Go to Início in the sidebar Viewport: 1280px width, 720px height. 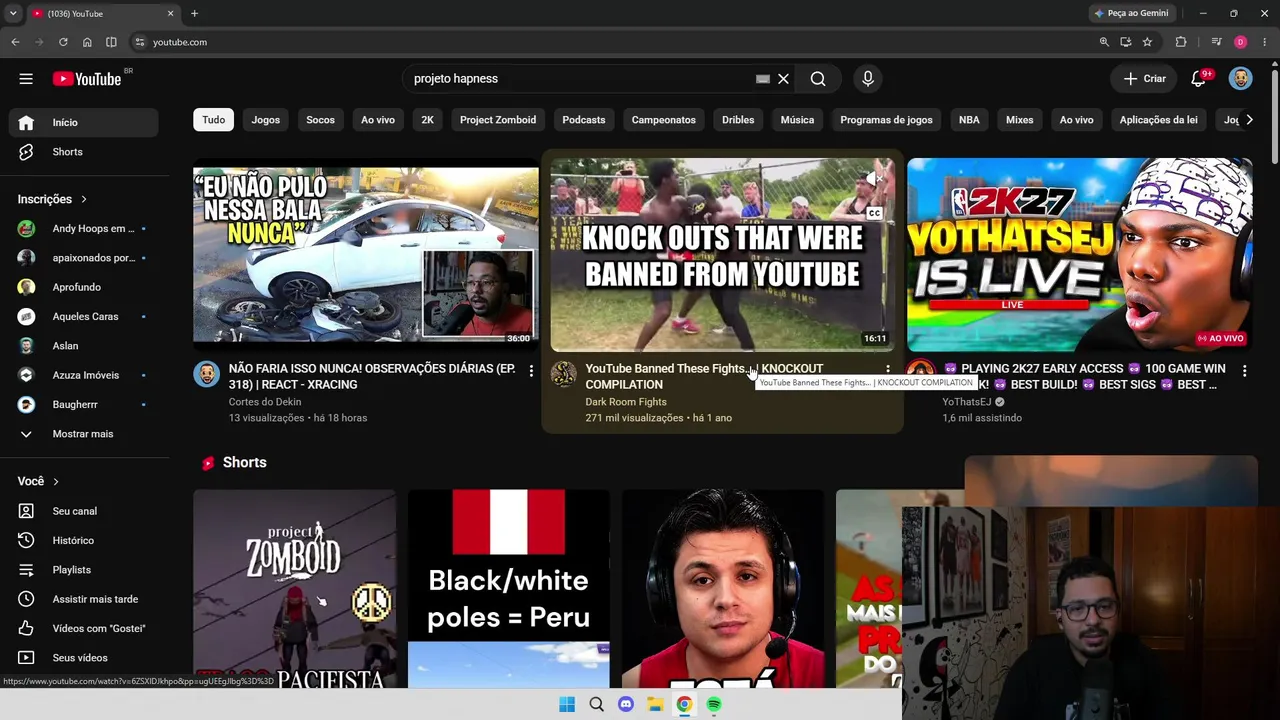click(x=84, y=122)
